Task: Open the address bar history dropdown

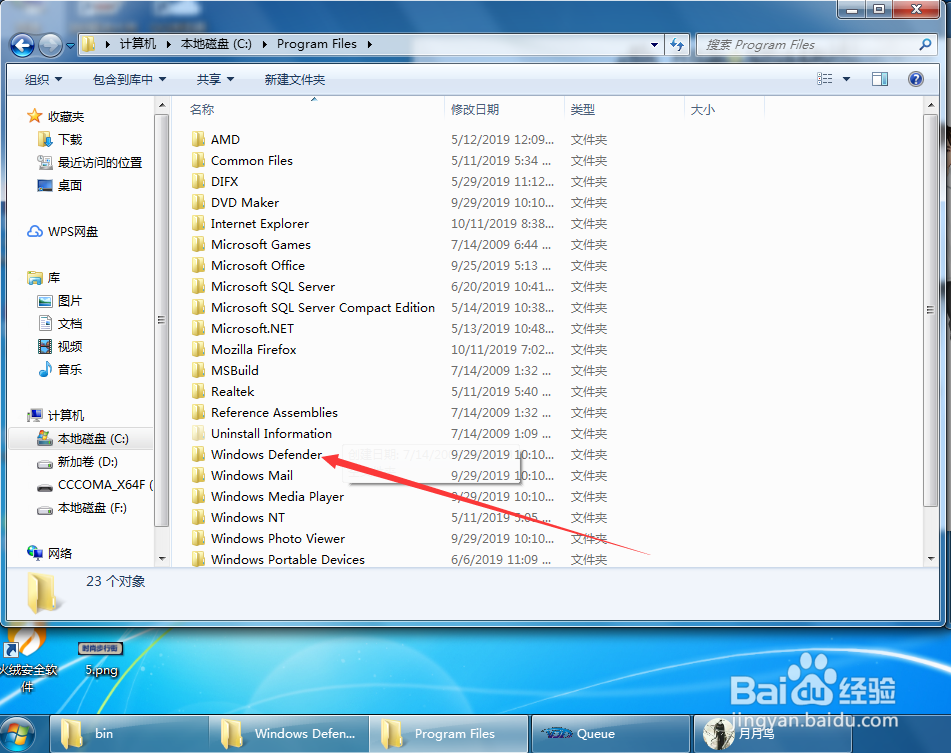Action: [654, 44]
